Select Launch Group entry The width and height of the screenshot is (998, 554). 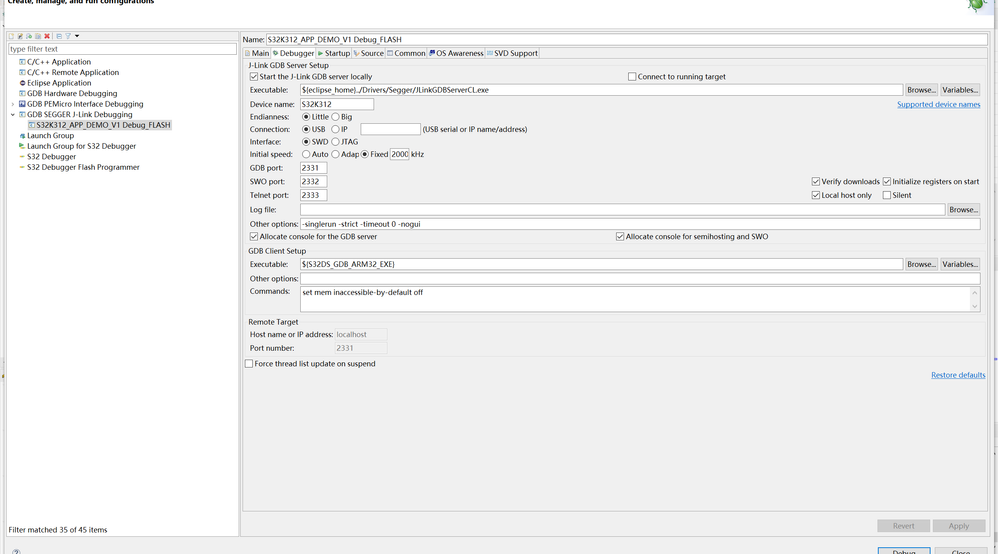(50, 136)
